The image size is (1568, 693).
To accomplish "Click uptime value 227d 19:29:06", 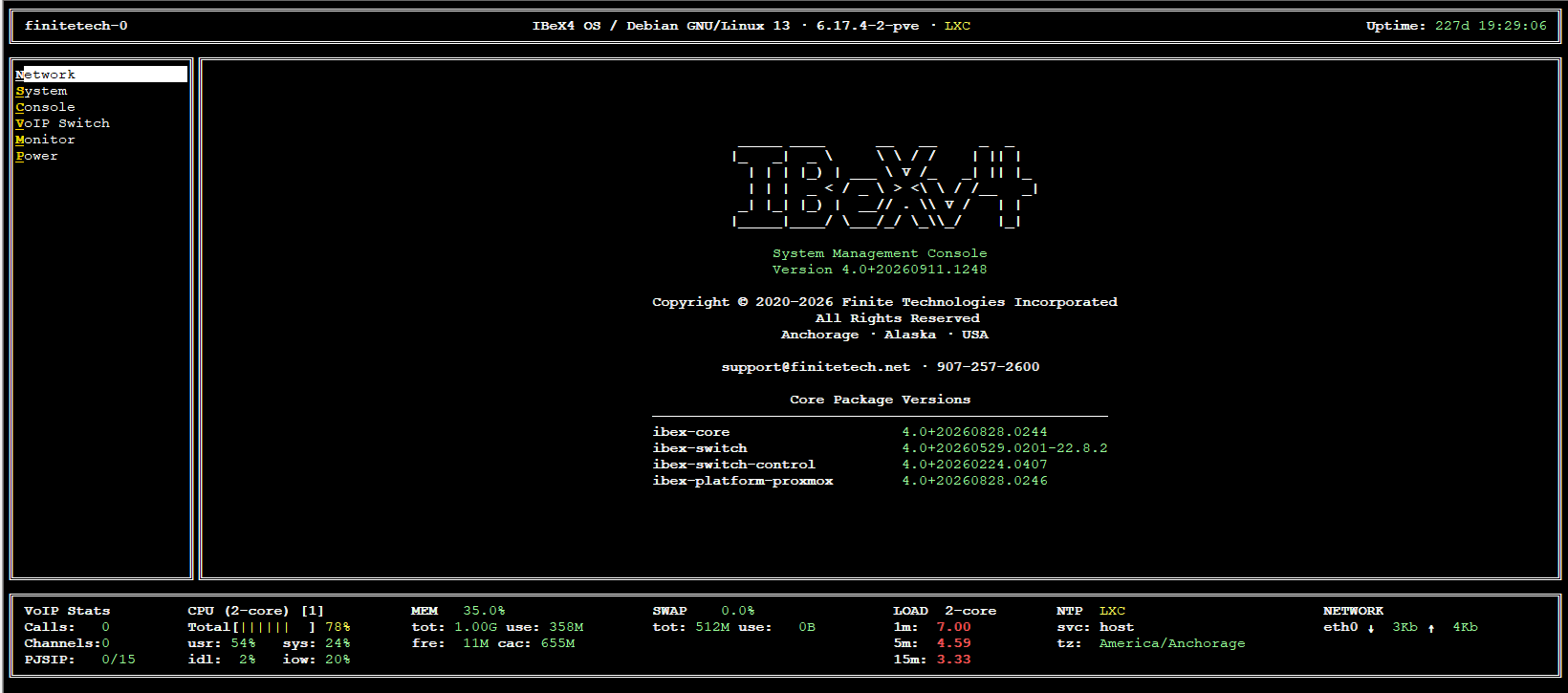I will click(1491, 26).
